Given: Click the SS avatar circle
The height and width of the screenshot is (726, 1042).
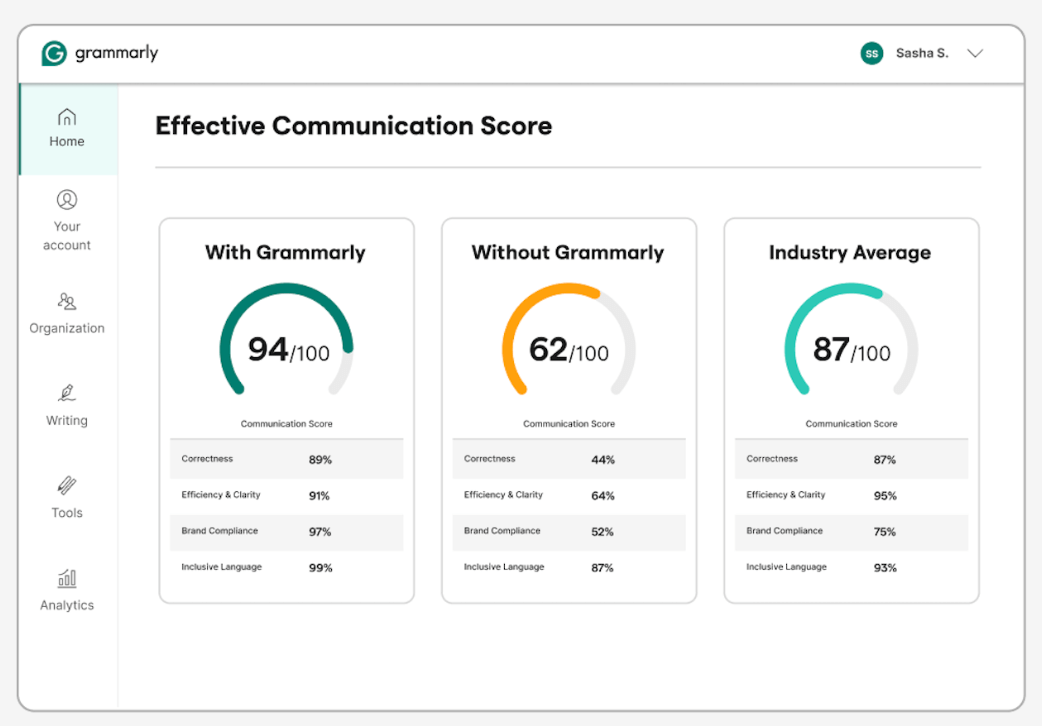Looking at the screenshot, I should click(x=871, y=53).
